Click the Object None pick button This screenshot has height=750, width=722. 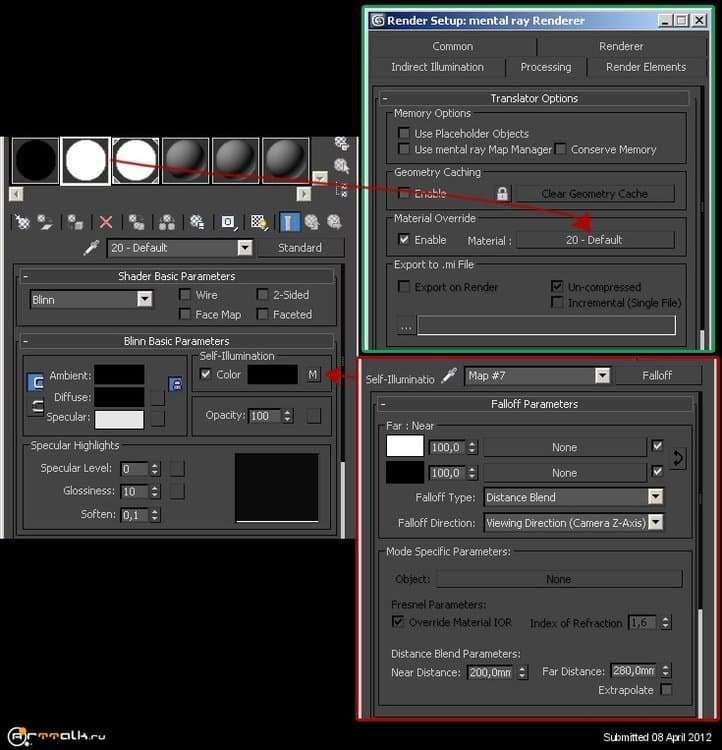[558, 579]
